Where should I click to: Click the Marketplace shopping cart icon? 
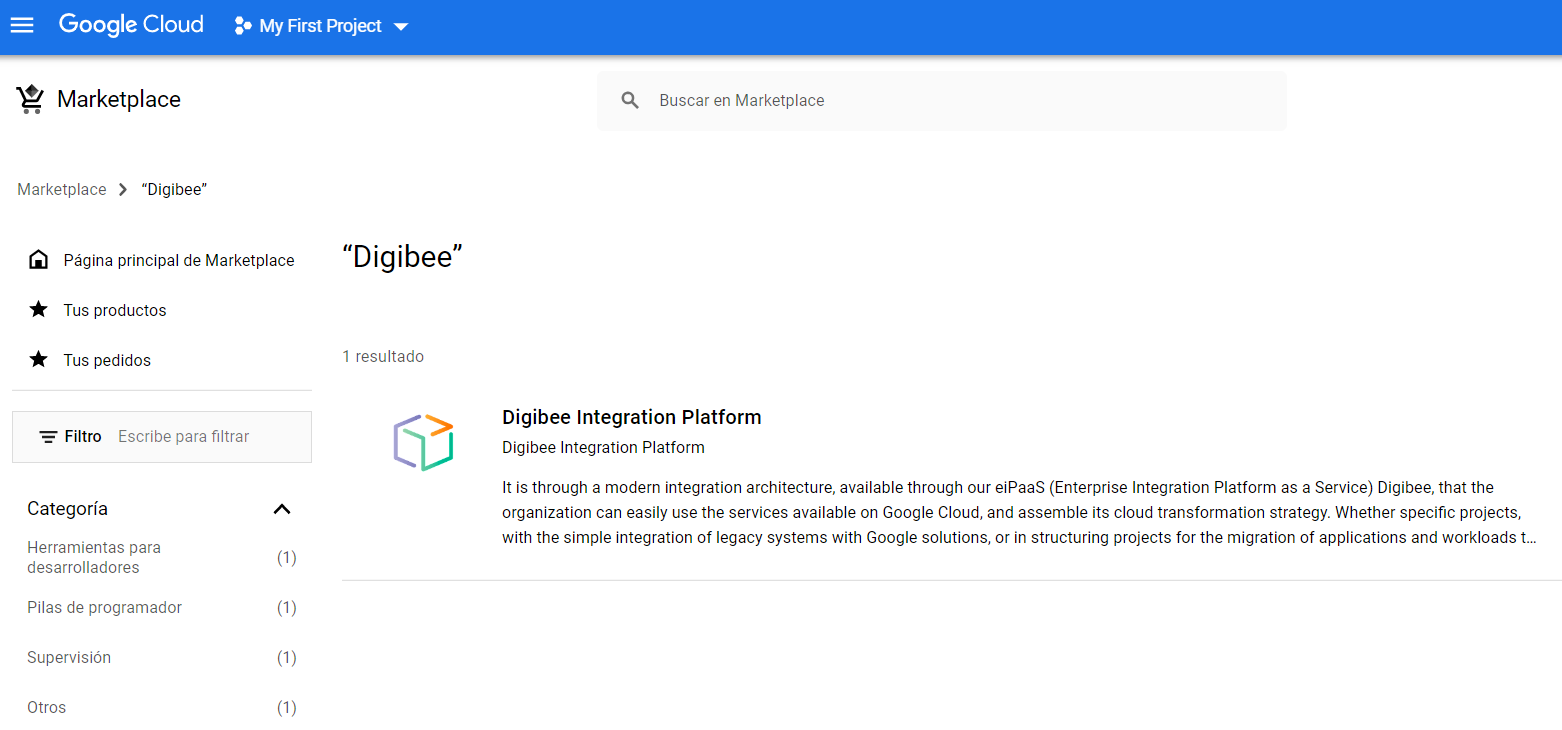click(x=30, y=100)
